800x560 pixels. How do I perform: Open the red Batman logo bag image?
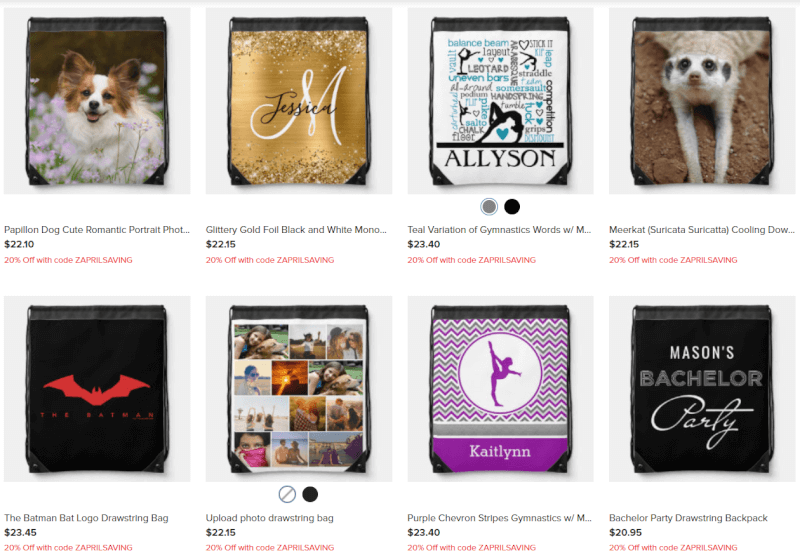coord(97,389)
